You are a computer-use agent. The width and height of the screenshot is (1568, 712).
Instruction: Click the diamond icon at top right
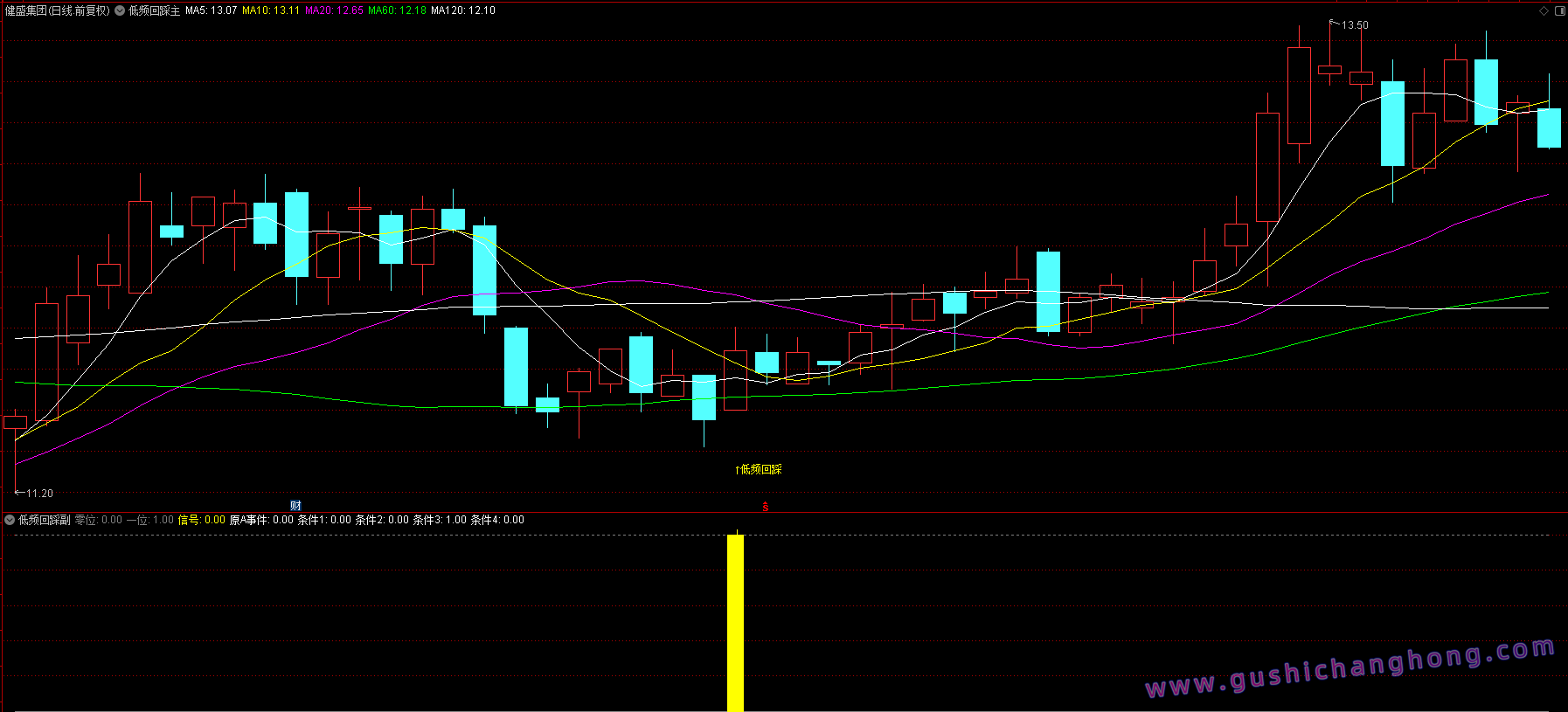tap(1544, 10)
